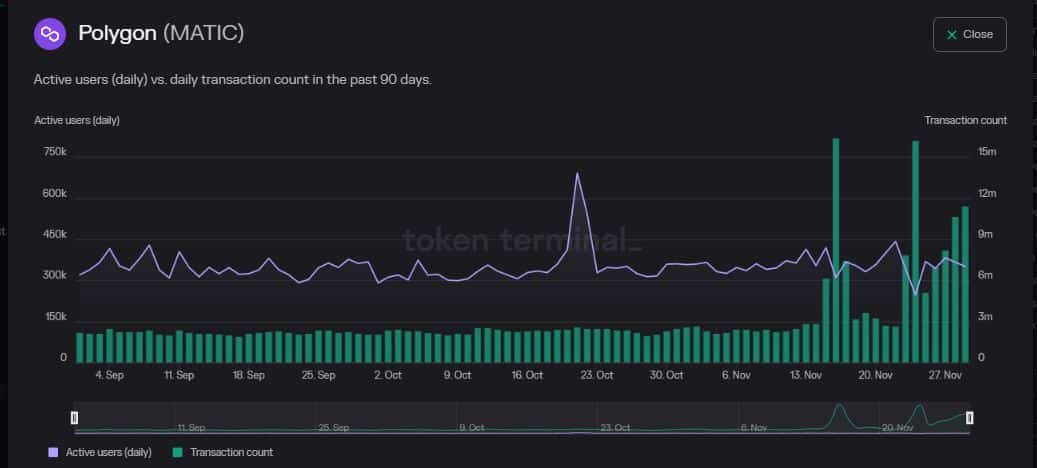Click the 'Active users (daily)' axis title
This screenshot has height=468, width=1037.
(77, 120)
